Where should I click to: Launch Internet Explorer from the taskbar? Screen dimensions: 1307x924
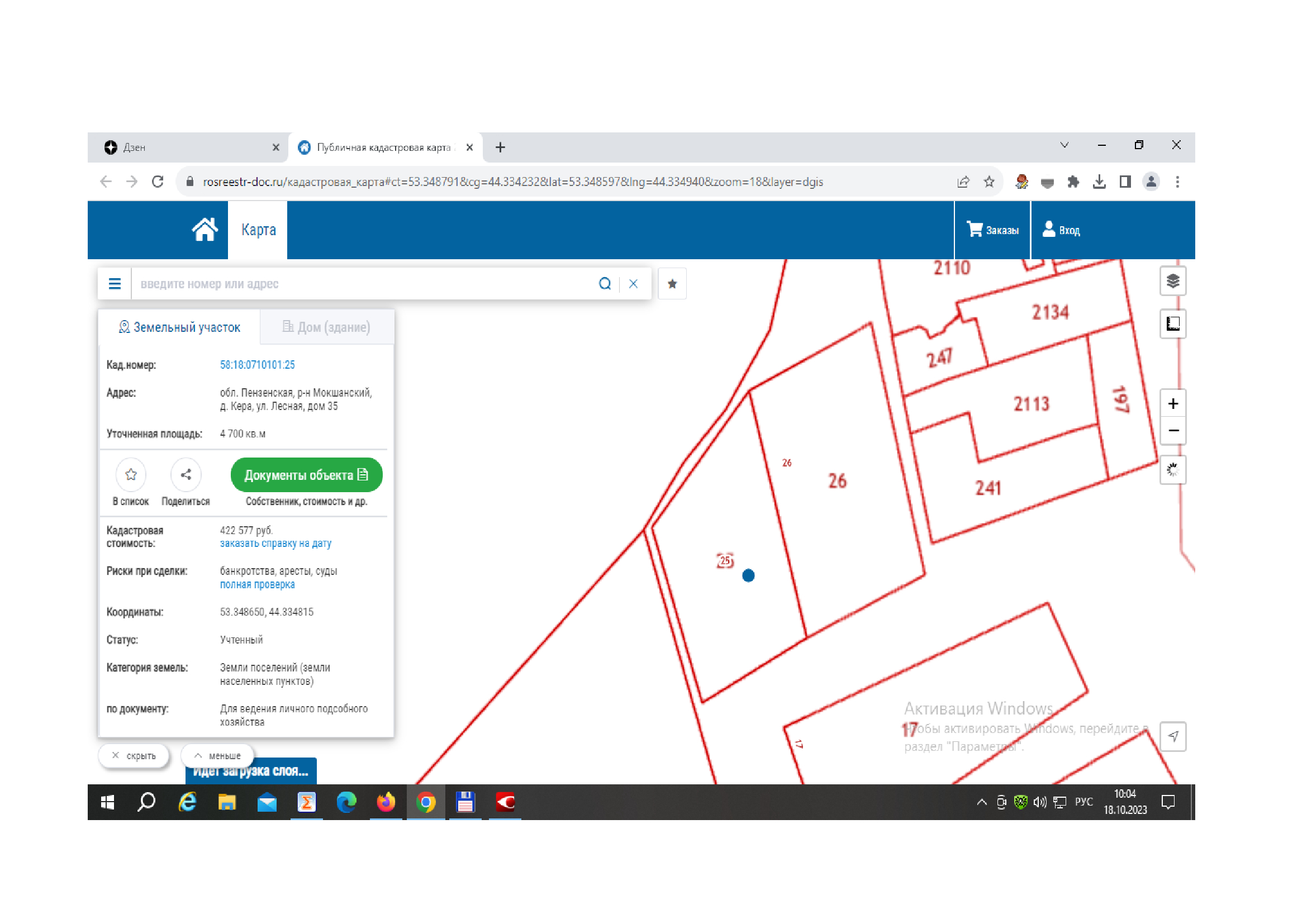tap(187, 802)
